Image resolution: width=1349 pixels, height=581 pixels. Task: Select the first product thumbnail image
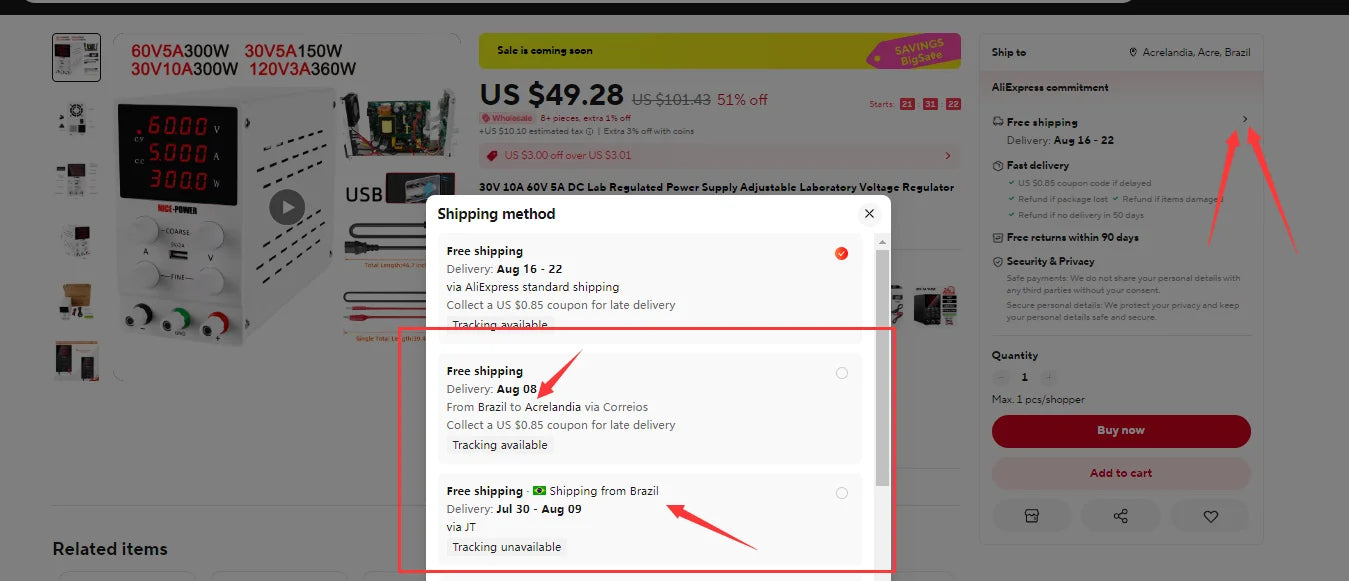pyautogui.click(x=76, y=58)
